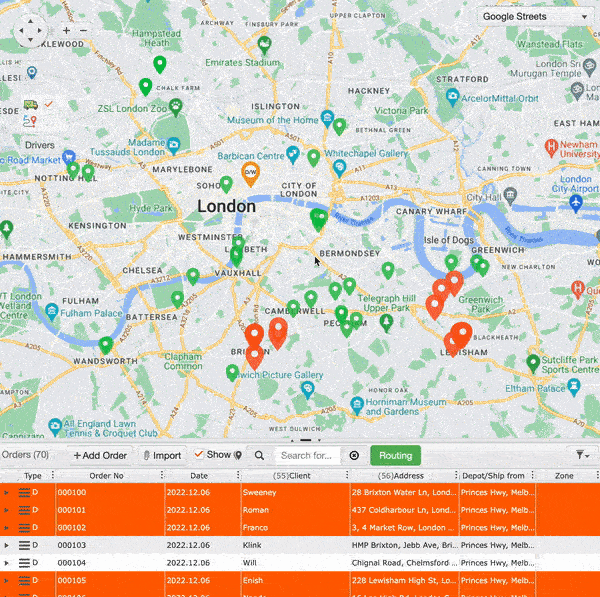This screenshot has height=597, width=600.
Task: Select the address 228 Lewisham High St
Action: point(404,581)
